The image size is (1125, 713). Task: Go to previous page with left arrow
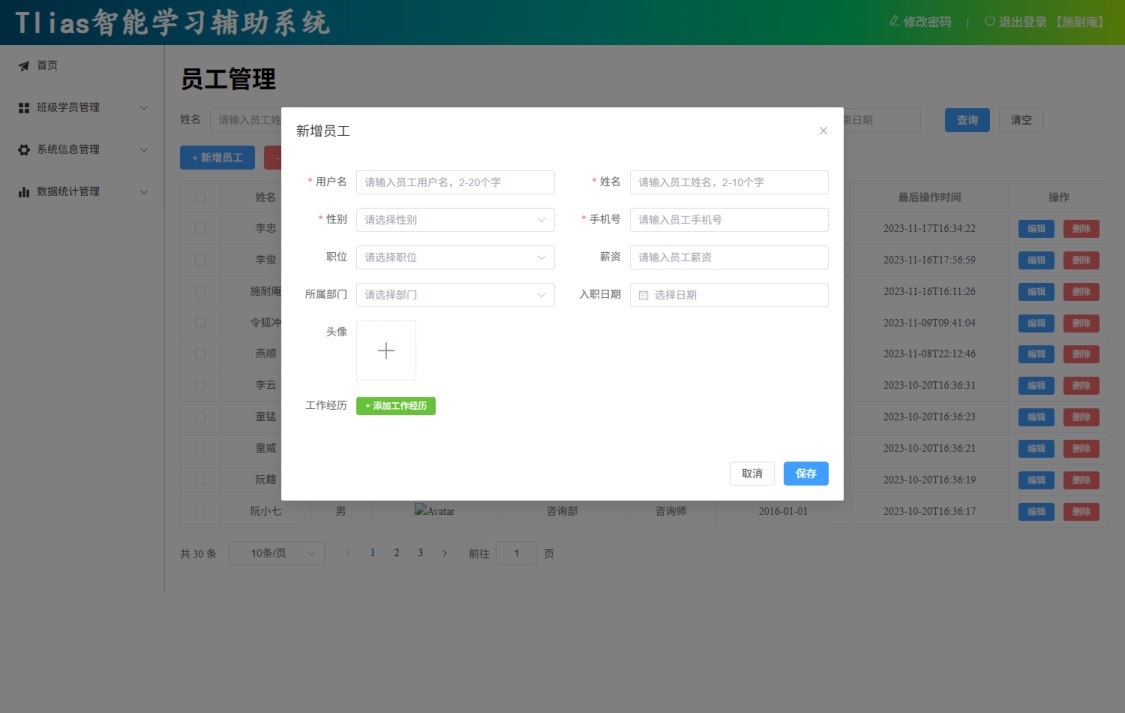[349, 553]
